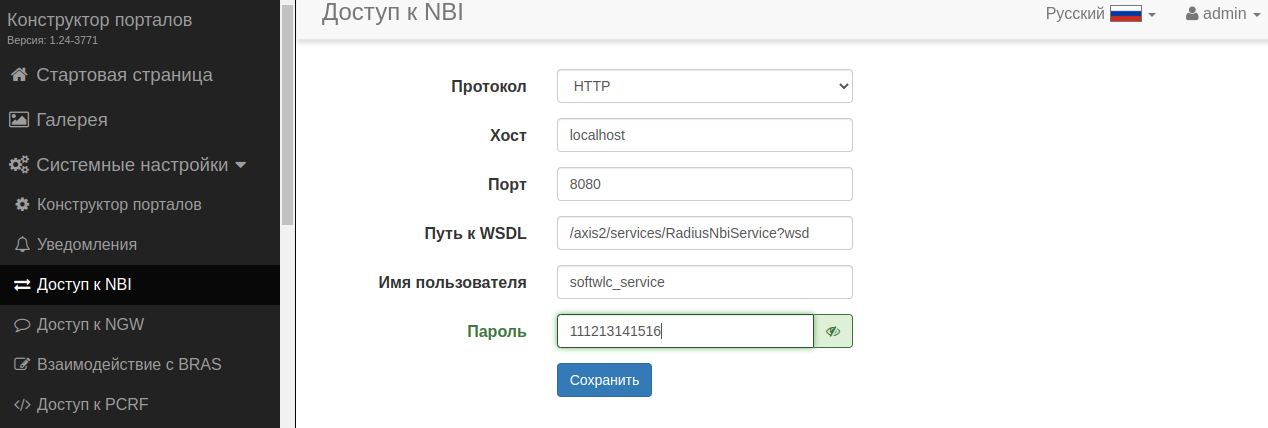The image size is (1268, 428).
Task: Go to Стартовая страница in sidebar
Action: tap(124, 75)
